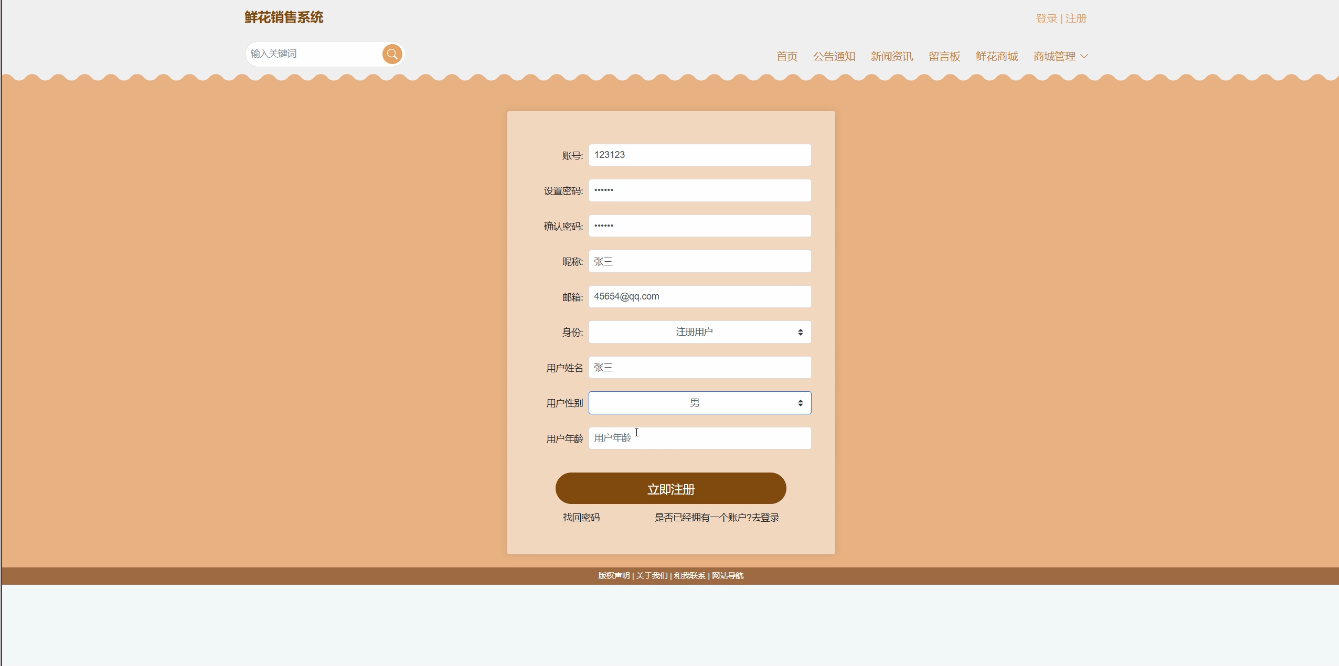Click the 用户姓名 input field
Image resolution: width=1339 pixels, height=666 pixels.
[700, 368]
